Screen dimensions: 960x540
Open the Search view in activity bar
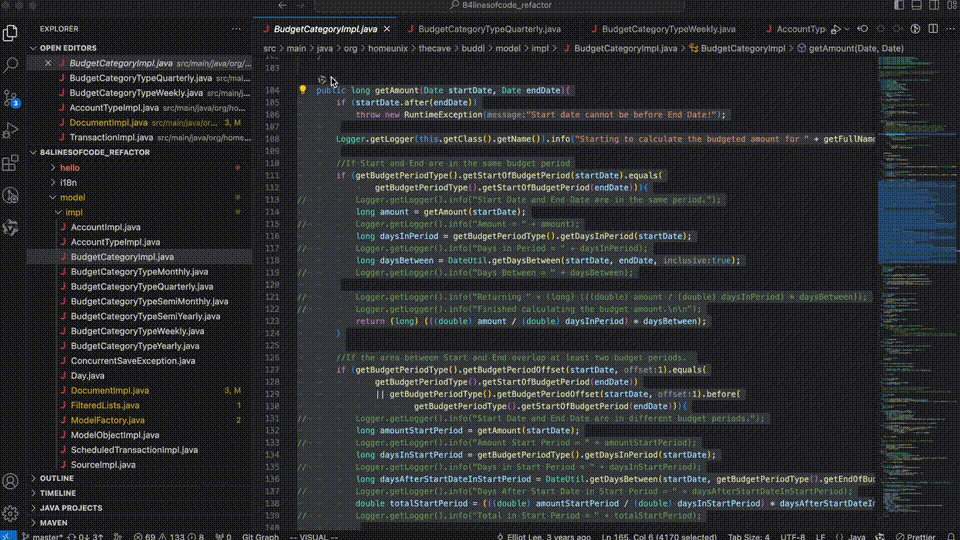tap(11, 65)
